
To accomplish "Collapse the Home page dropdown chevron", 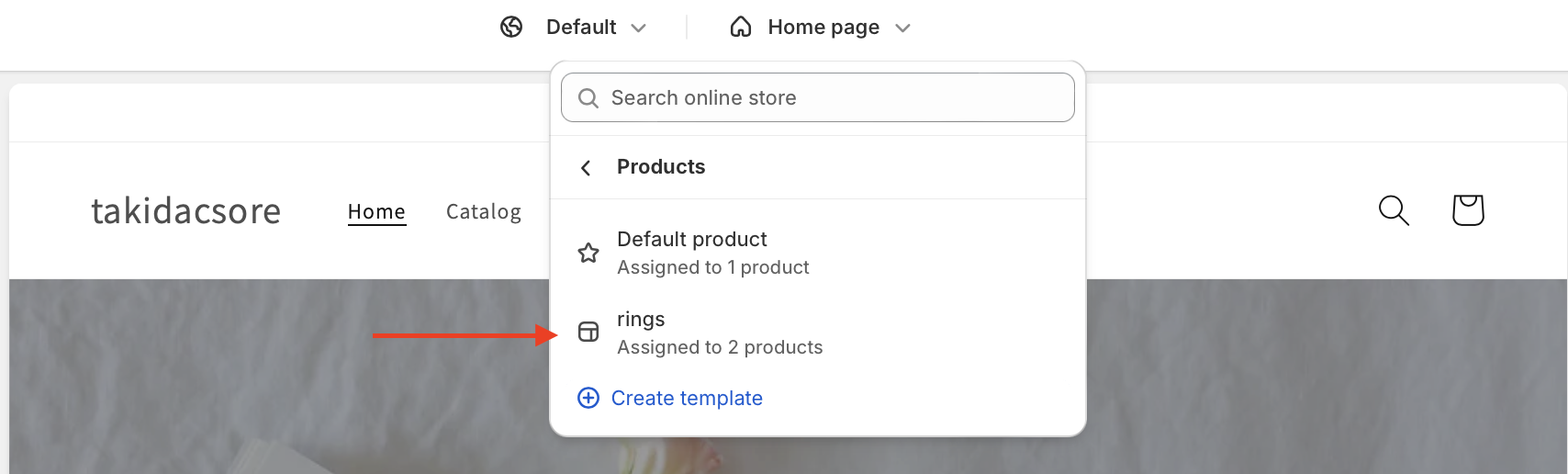I will pos(903,28).
